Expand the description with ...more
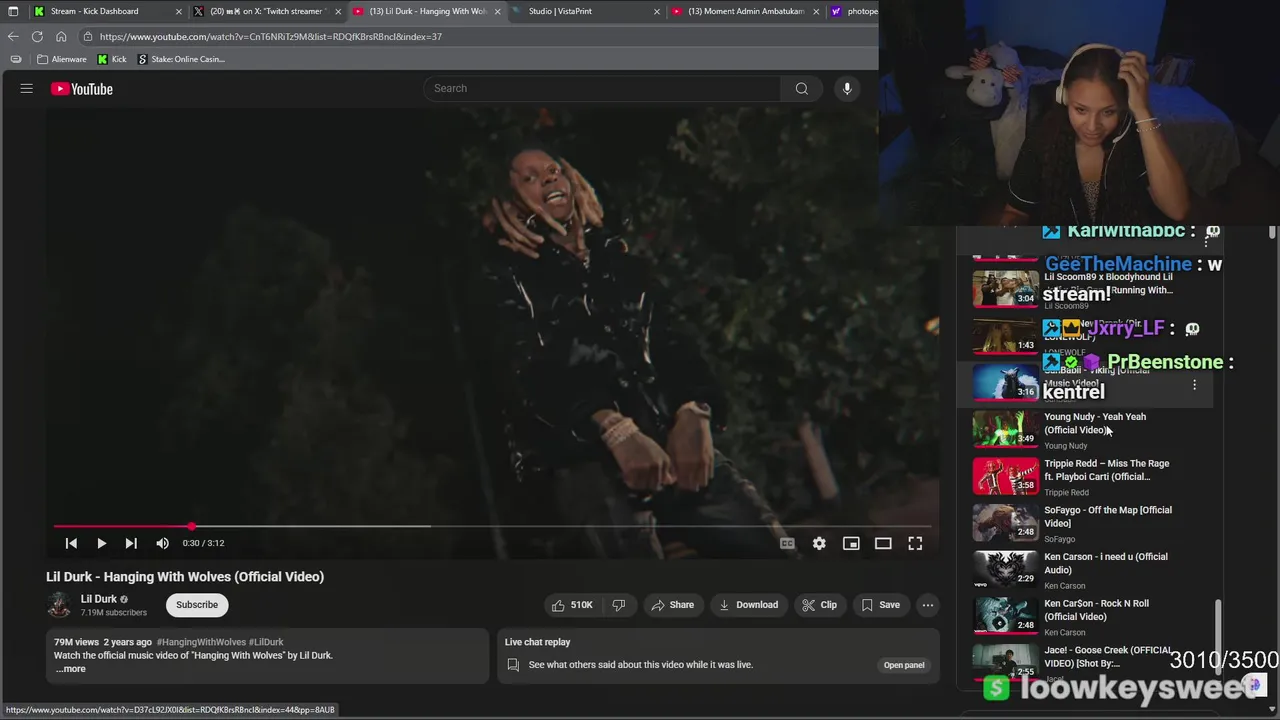The image size is (1280, 720). 71,669
